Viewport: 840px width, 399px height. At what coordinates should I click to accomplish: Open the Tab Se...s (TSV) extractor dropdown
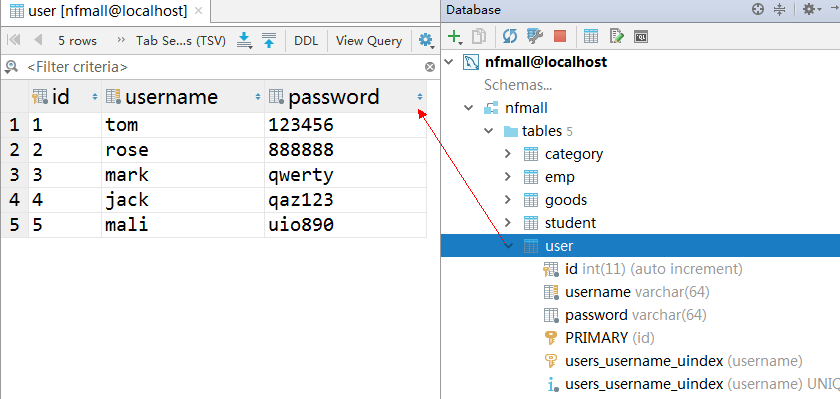click(181, 41)
